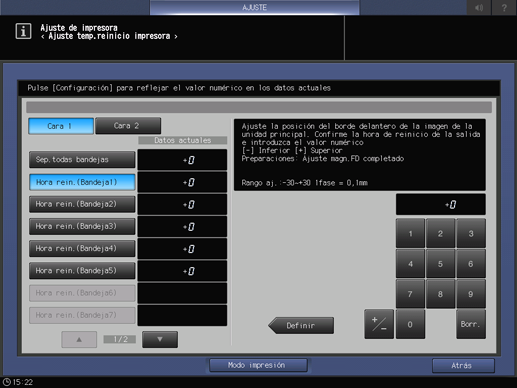Screen dimensions: 517x388
Task: Tap keypad number 9
Action: [471, 294]
